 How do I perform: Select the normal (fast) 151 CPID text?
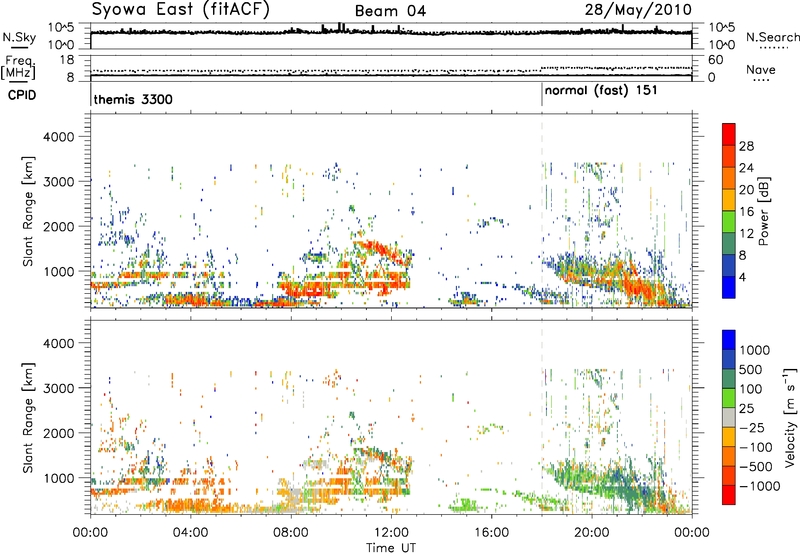[601, 91]
